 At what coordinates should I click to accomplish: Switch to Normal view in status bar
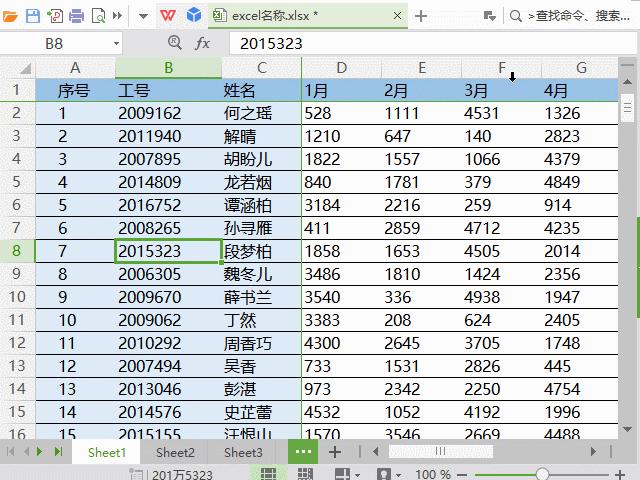tap(268, 474)
